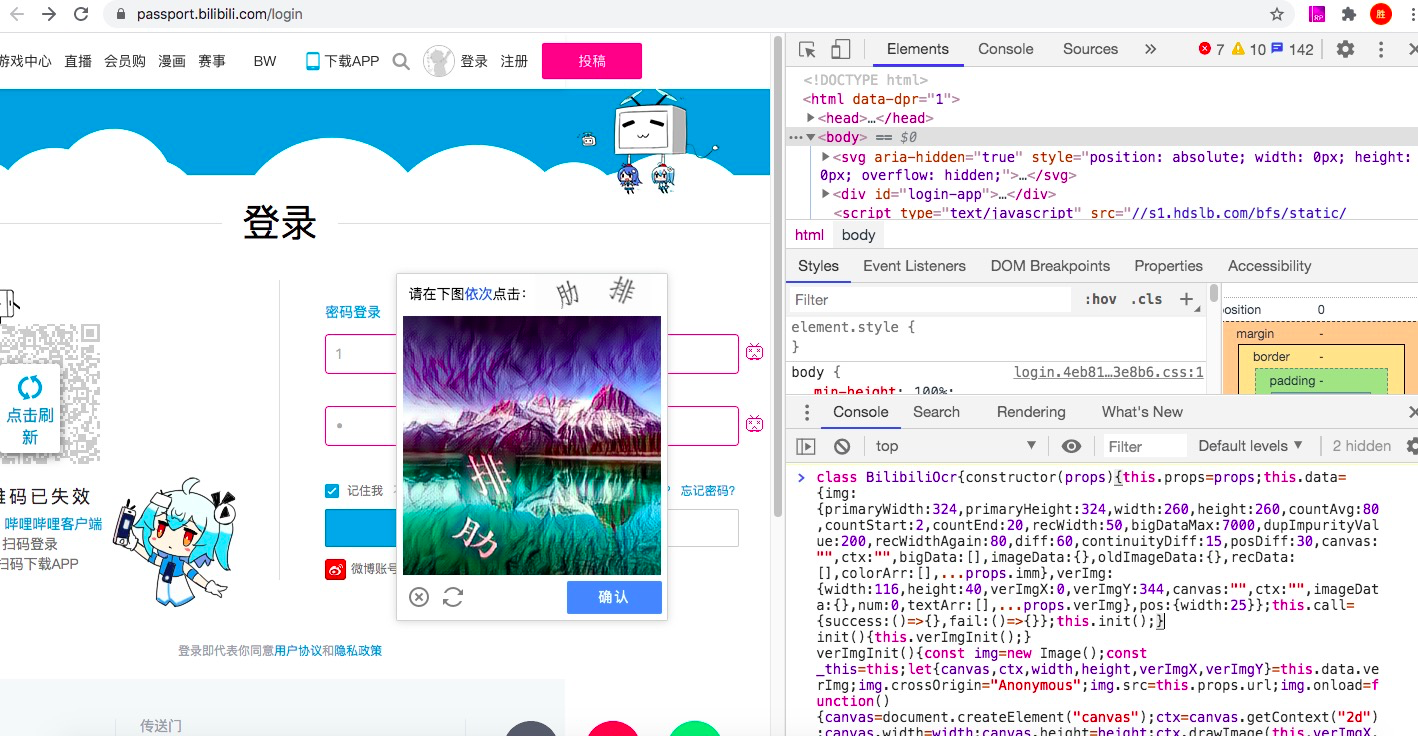Open DevTools settings gear

pos(1346,49)
